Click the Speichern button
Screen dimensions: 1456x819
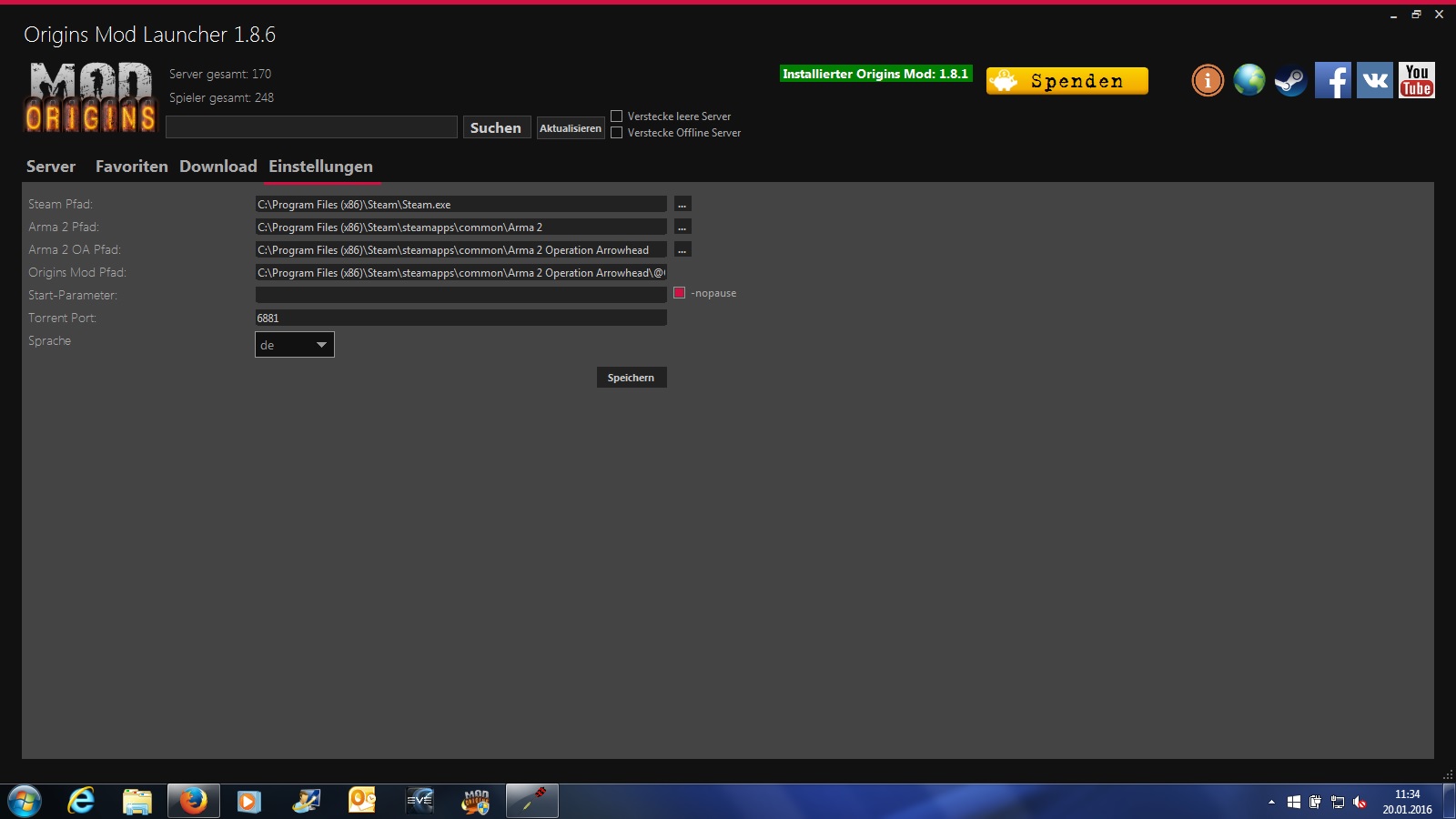click(632, 378)
